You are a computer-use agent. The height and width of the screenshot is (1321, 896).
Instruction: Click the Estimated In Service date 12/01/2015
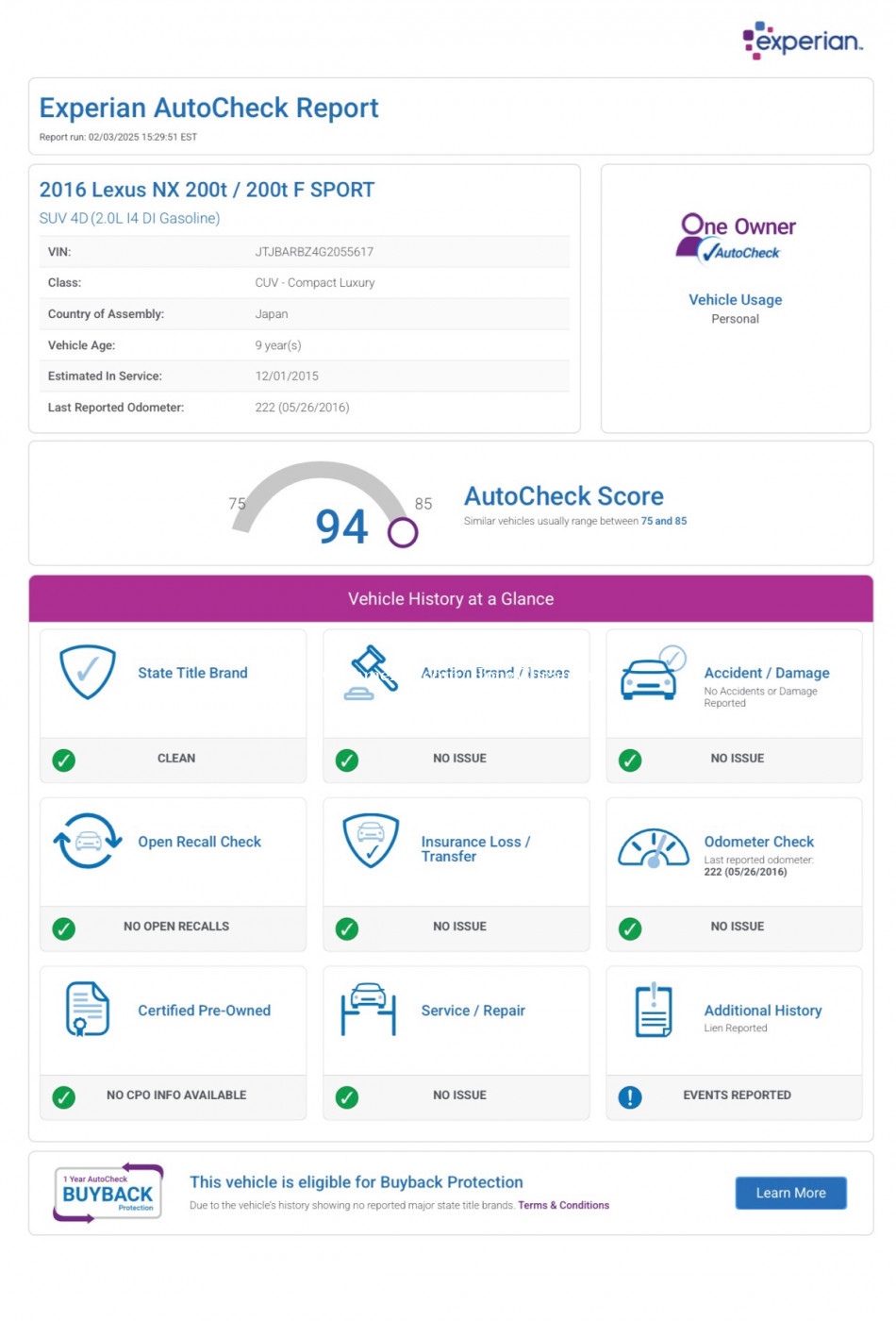[x=287, y=376]
